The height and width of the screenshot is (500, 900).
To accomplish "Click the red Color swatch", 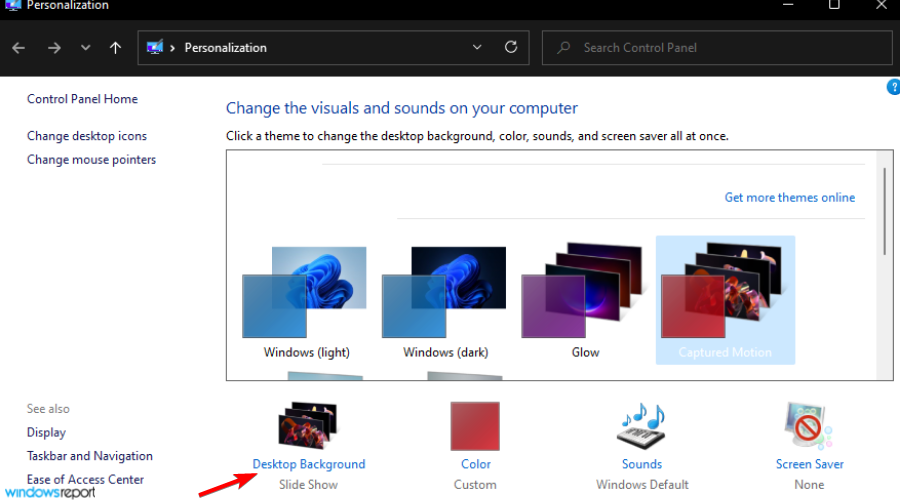I will pyautogui.click(x=475, y=426).
